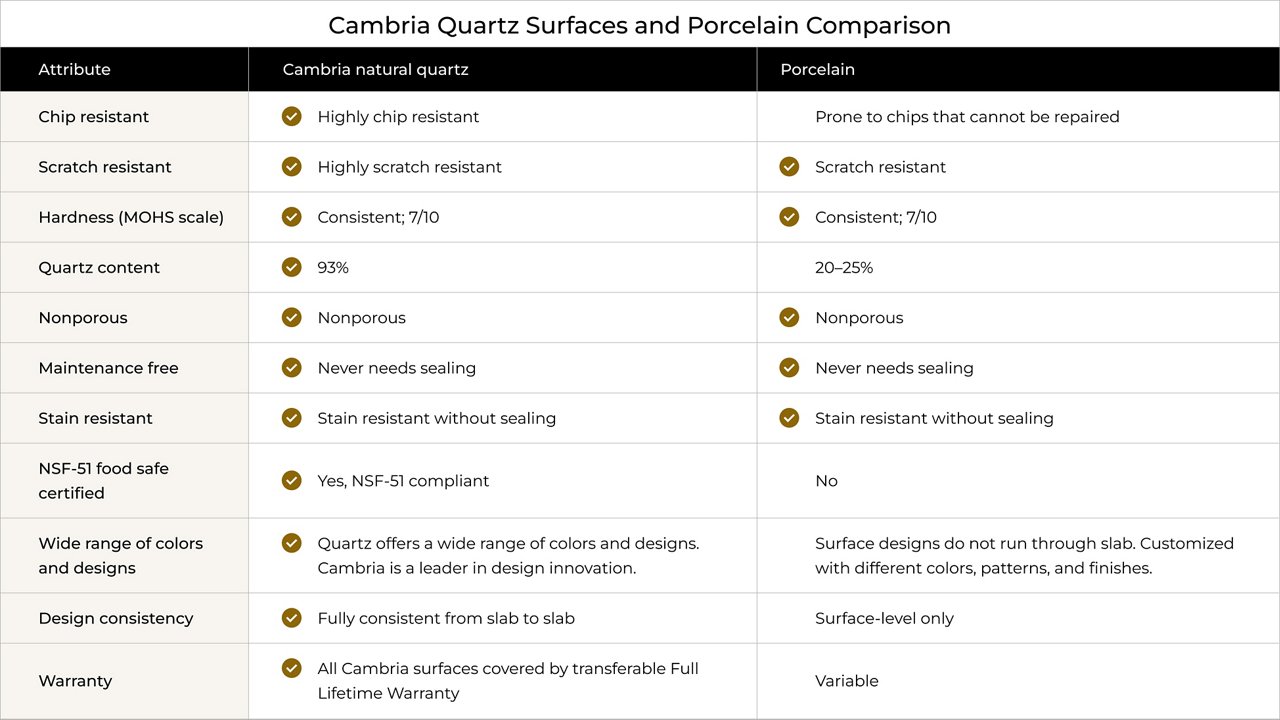Click the checkmark beside Quartz offers wide range
This screenshot has height=720, width=1280.
click(x=291, y=543)
